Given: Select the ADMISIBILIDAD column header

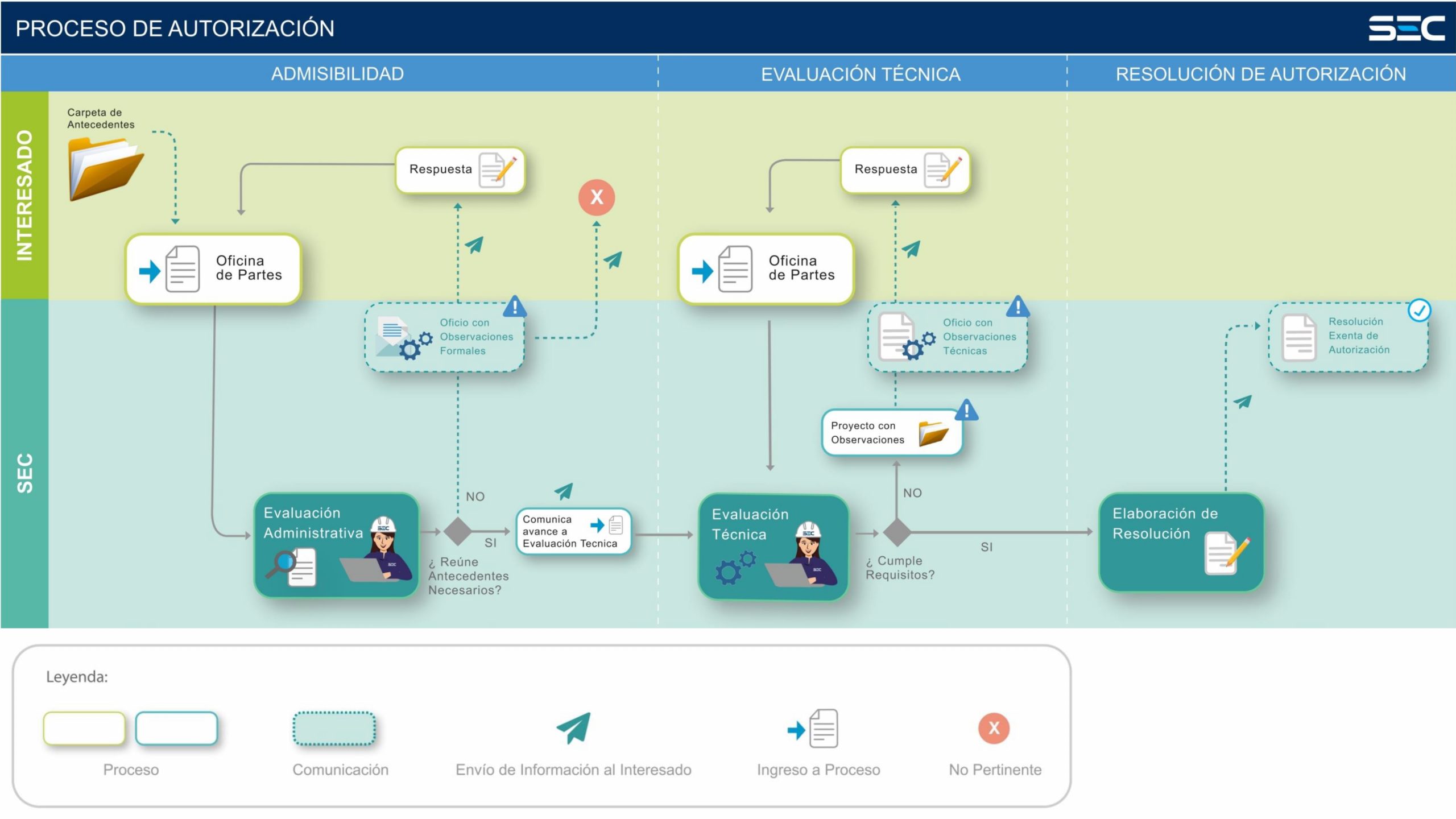Looking at the screenshot, I should [337, 74].
